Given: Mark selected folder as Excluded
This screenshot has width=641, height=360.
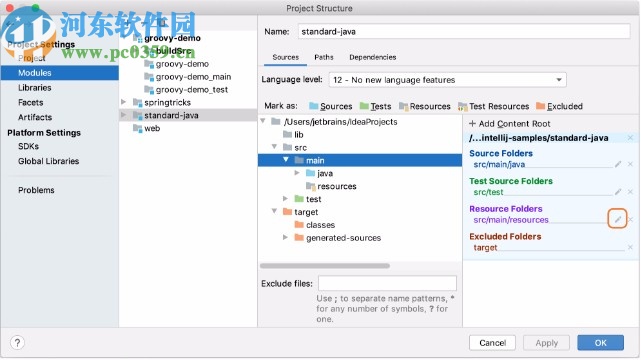Looking at the screenshot, I should [x=559, y=106].
